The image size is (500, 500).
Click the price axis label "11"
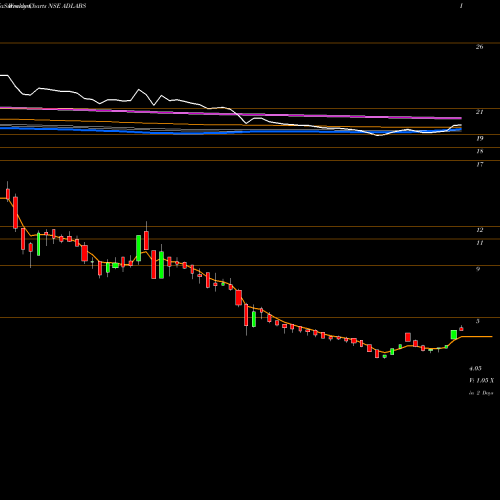pyautogui.click(x=479, y=243)
